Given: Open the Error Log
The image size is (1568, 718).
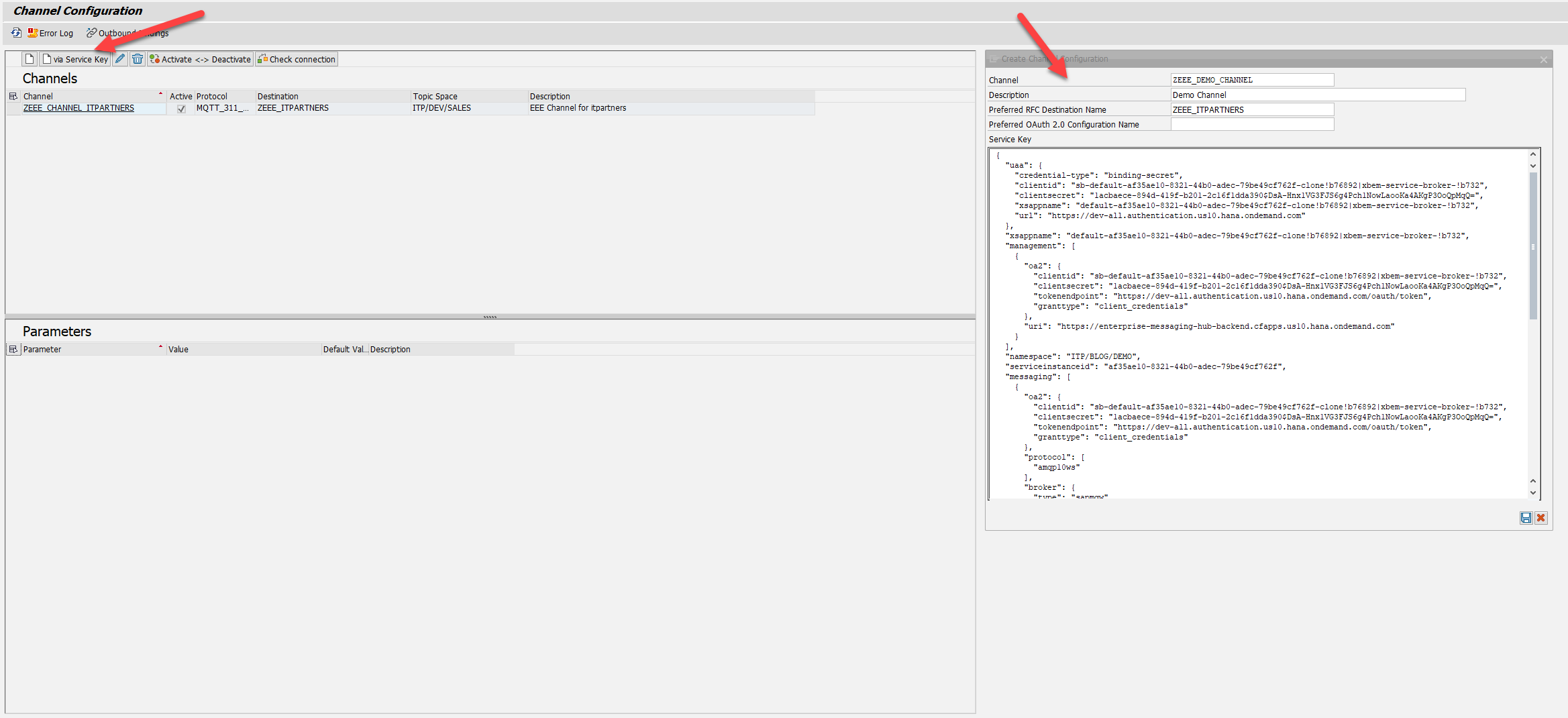Looking at the screenshot, I should point(50,33).
